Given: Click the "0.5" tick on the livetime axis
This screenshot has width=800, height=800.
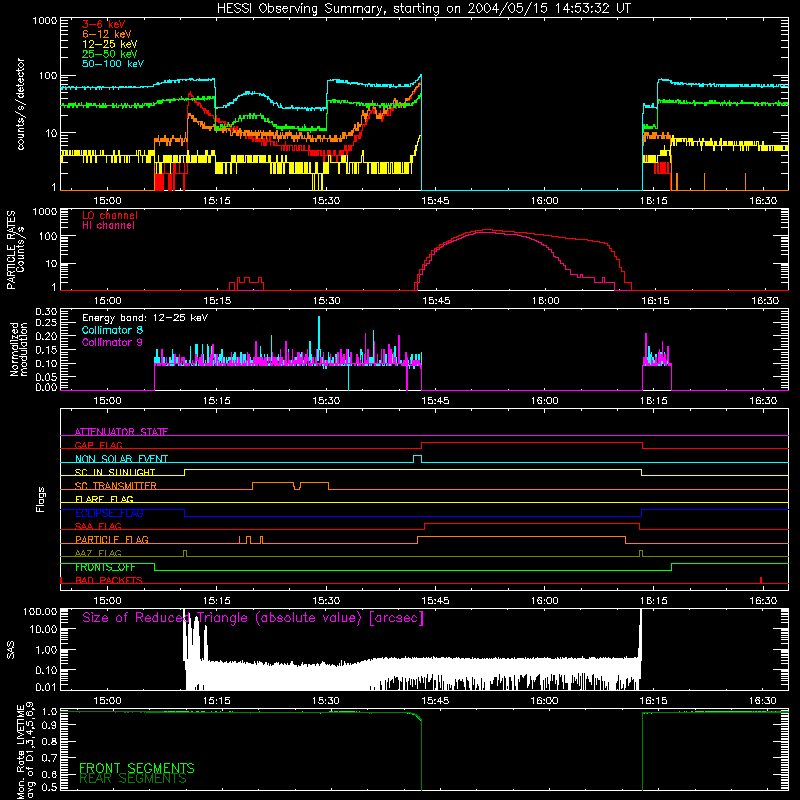Looking at the screenshot, I should click(x=49, y=787).
